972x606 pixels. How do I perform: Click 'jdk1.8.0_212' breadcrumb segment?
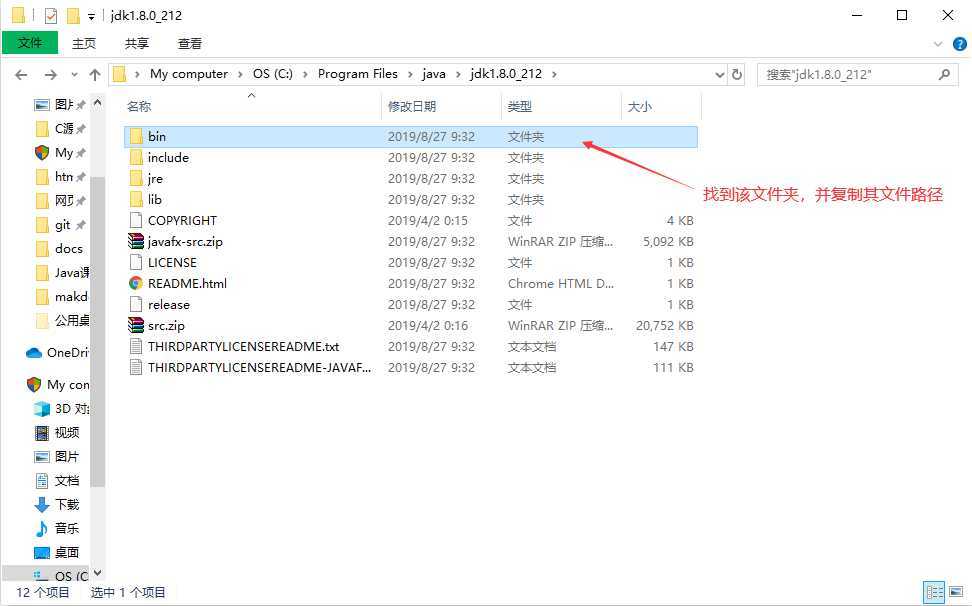click(x=506, y=74)
